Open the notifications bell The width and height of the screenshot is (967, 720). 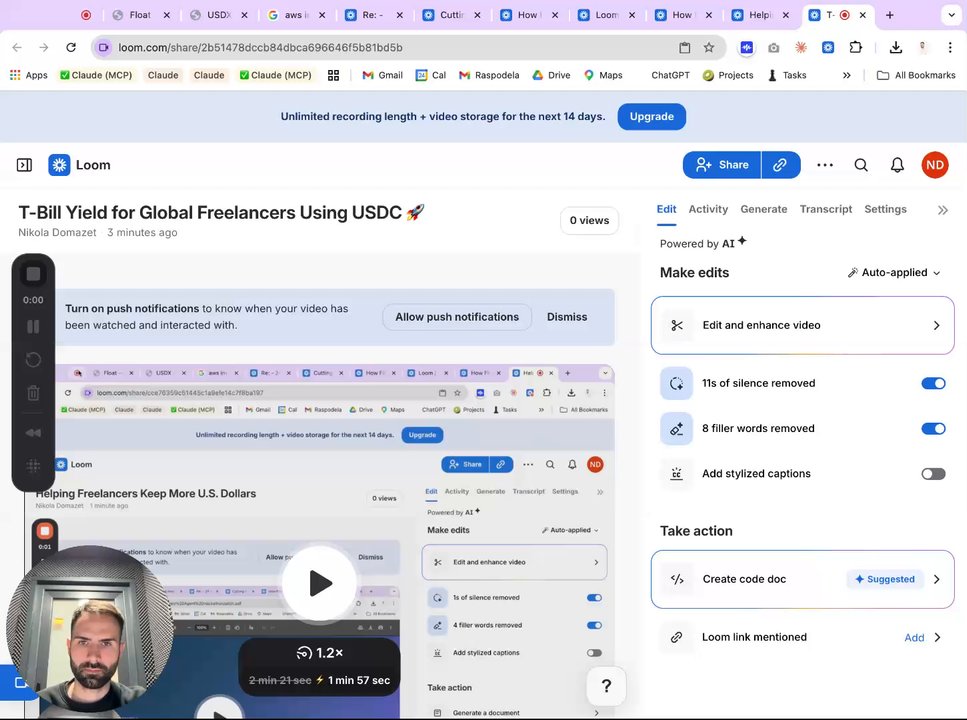coord(897,165)
